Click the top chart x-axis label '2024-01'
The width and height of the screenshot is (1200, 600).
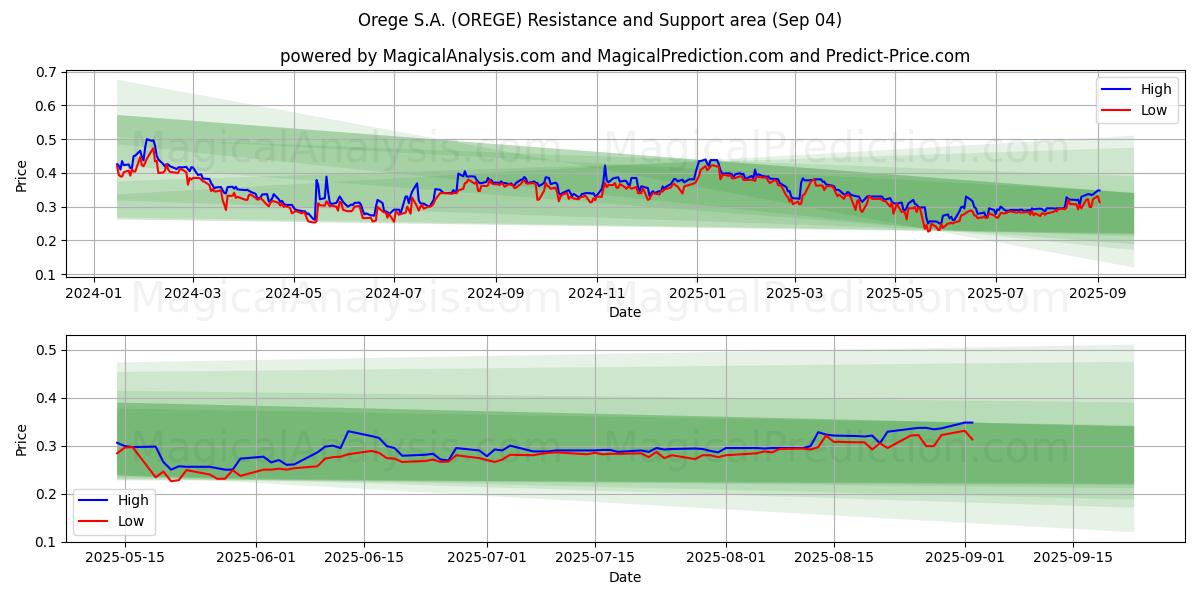[x=94, y=294]
